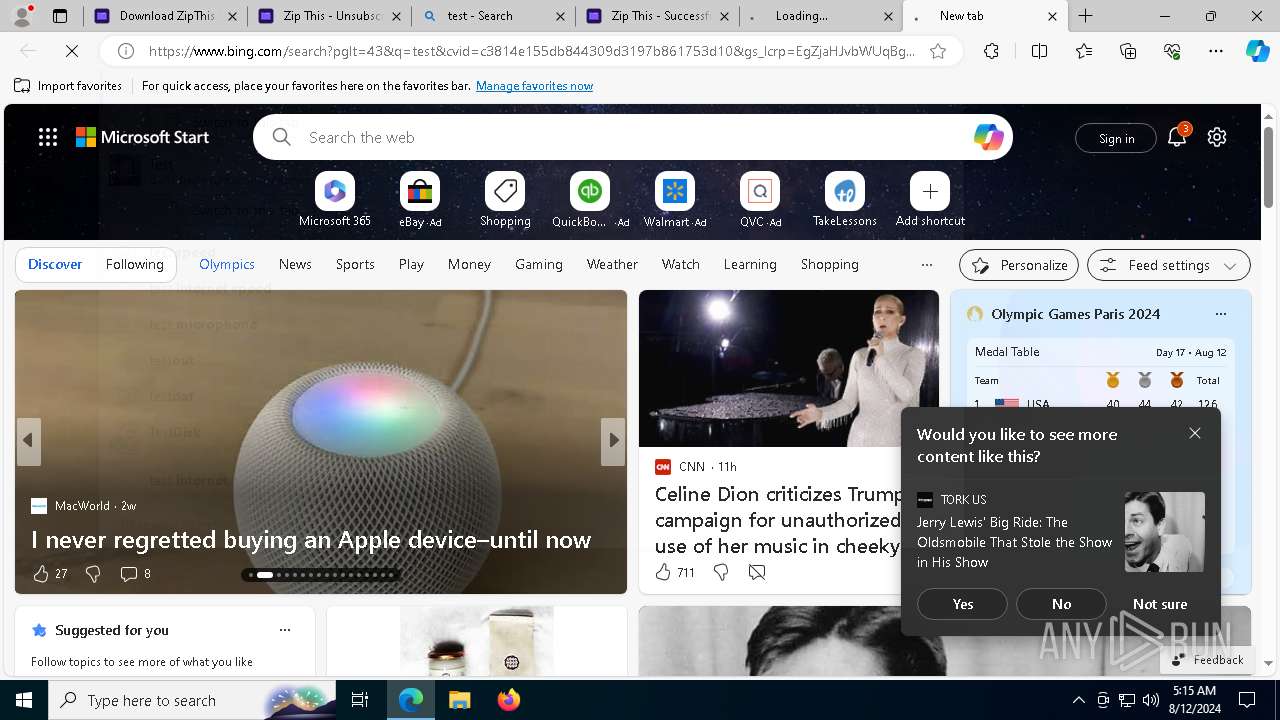Show hidden system tray icons
1280x720 pixels.
pos(1078,700)
